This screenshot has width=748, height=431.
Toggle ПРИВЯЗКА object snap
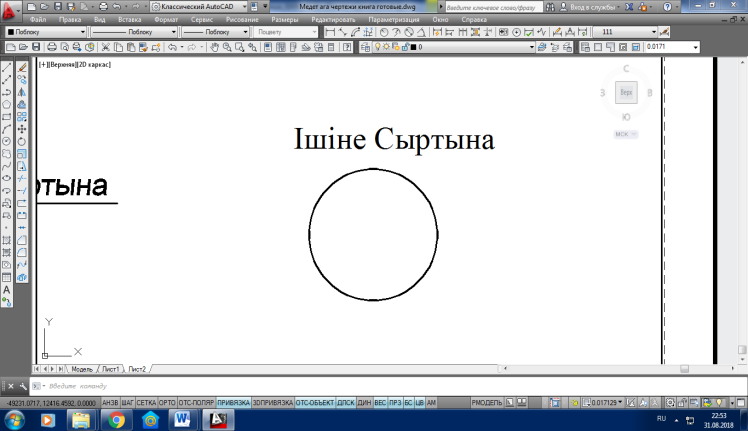point(233,403)
